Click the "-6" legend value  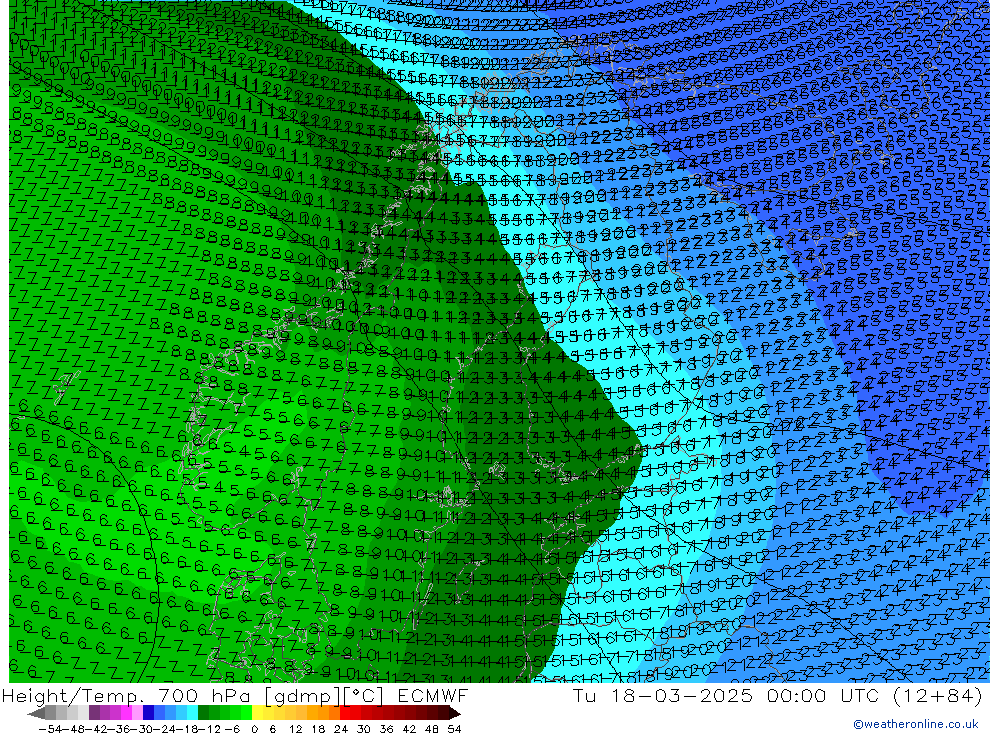click(232, 729)
